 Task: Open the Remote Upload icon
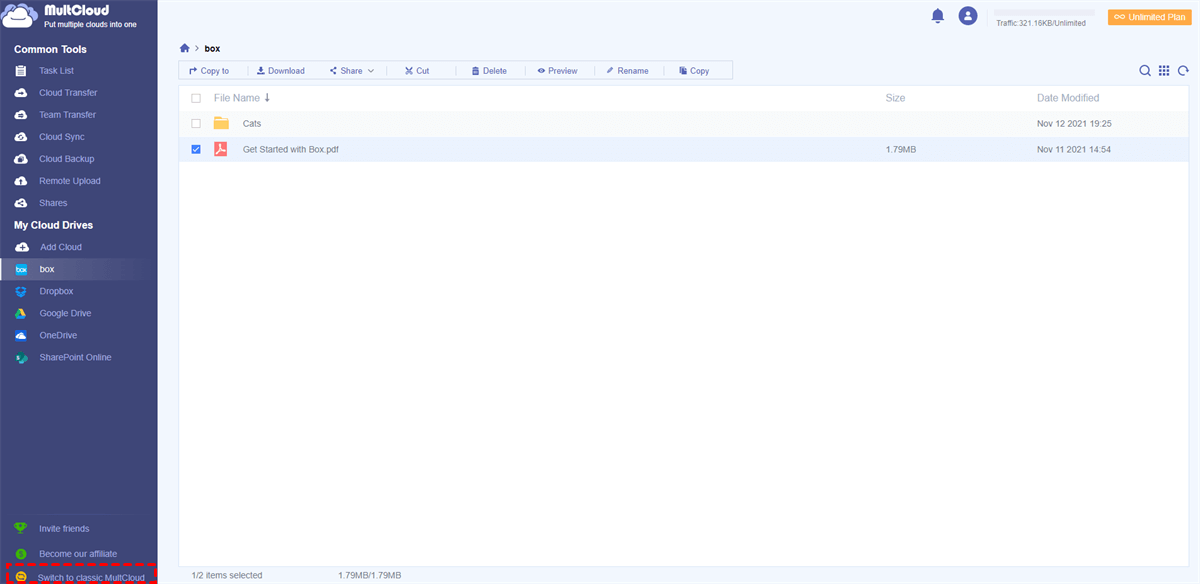tap(21, 181)
